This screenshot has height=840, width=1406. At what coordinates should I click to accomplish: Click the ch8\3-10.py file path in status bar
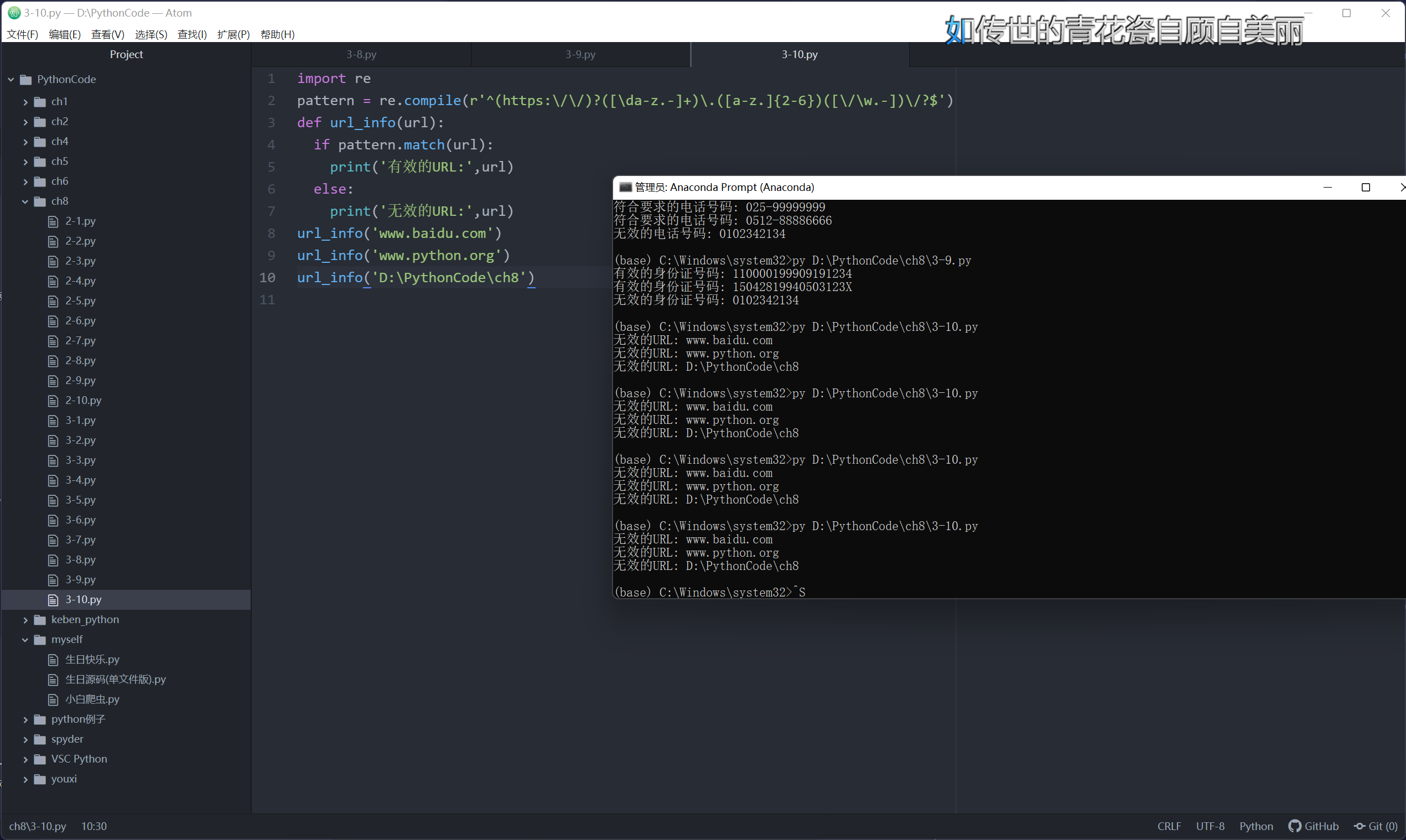click(38, 826)
